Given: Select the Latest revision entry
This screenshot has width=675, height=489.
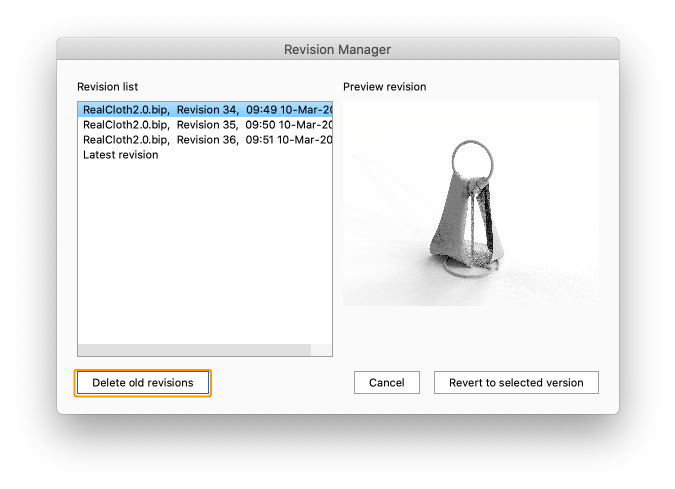Looking at the screenshot, I should [x=120, y=155].
